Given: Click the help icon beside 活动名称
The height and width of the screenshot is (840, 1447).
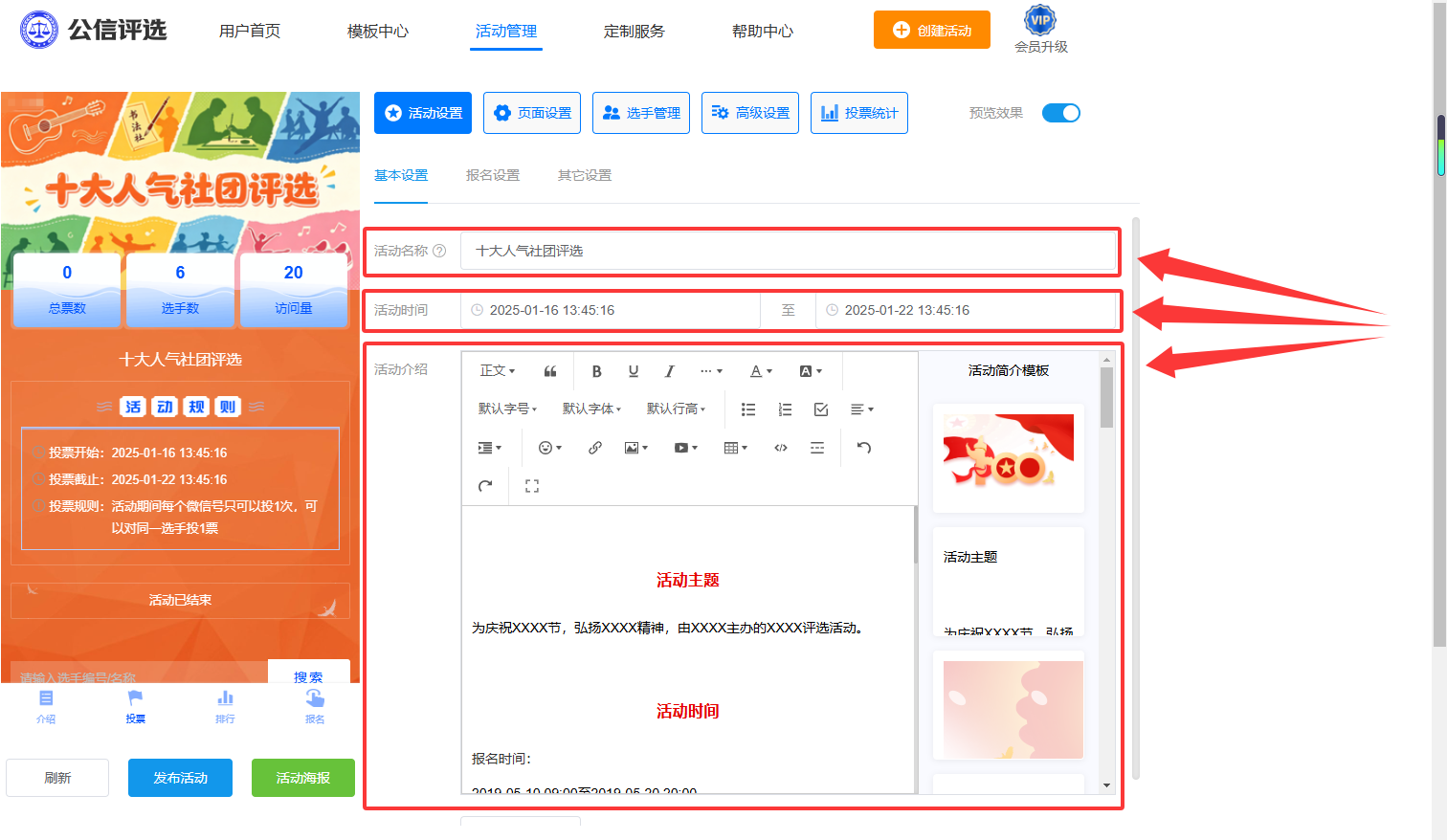Looking at the screenshot, I should coord(439,251).
